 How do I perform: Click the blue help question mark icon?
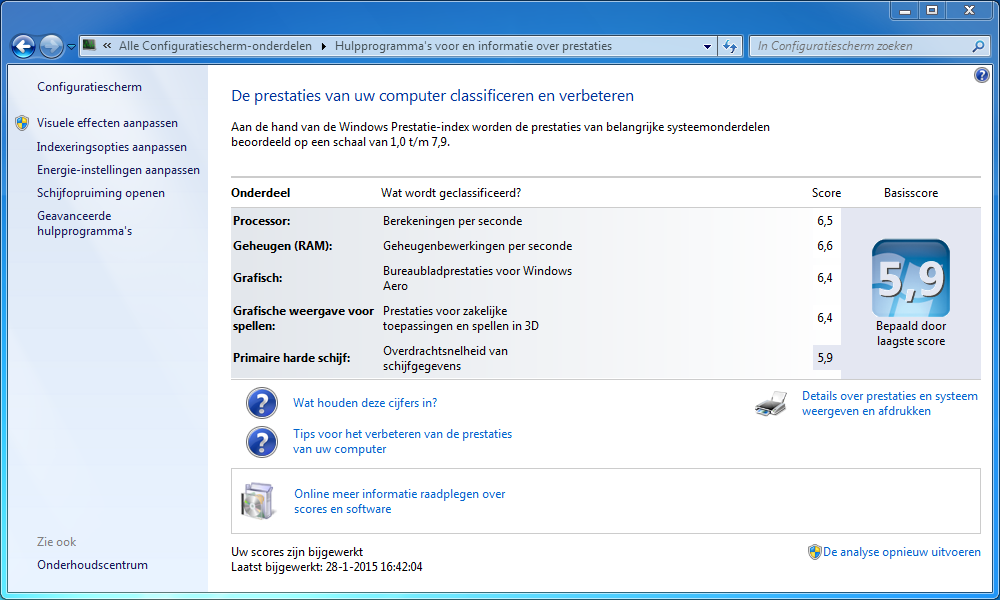coord(980,76)
